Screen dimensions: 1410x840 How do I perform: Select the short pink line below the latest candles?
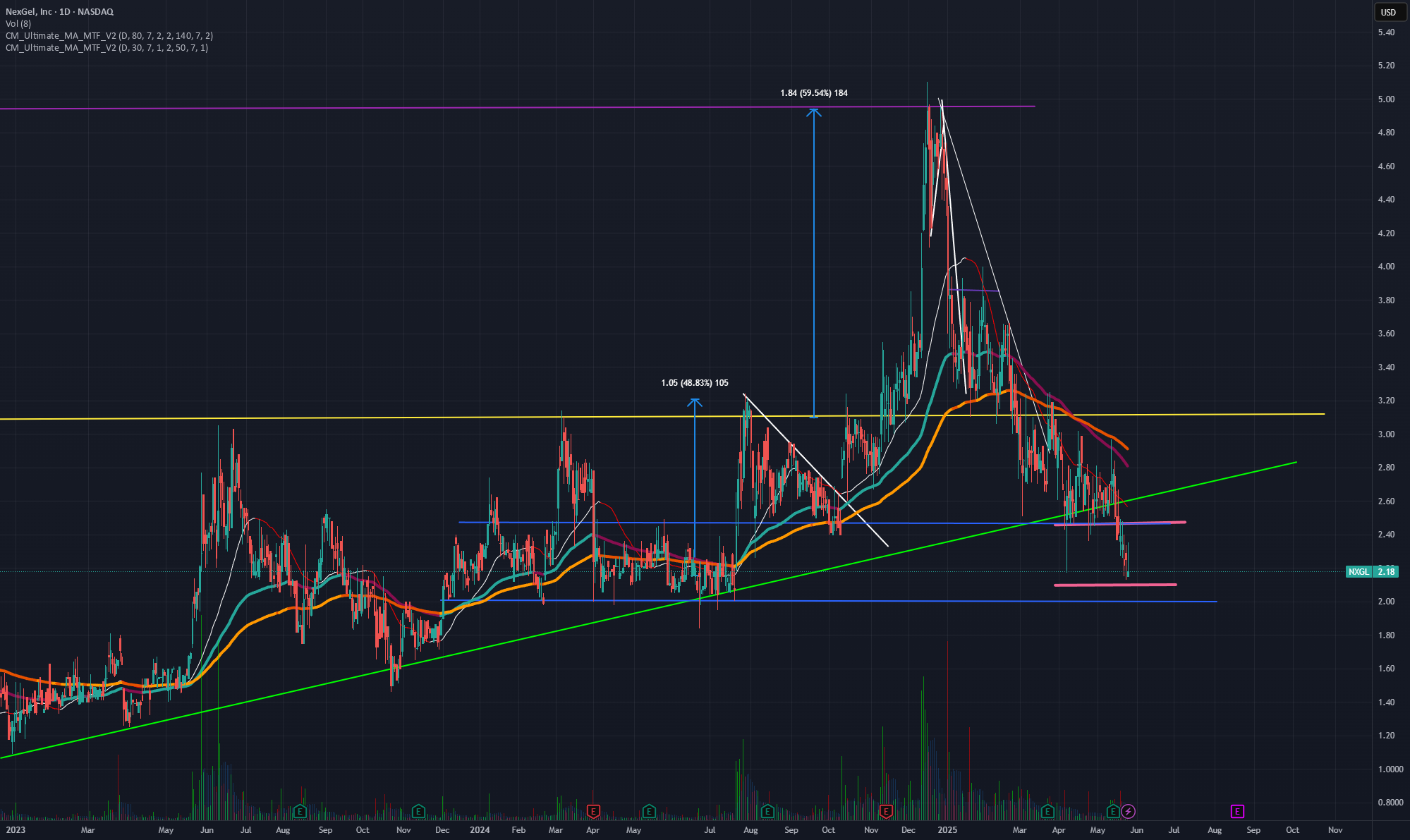[x=1115, y=585]
